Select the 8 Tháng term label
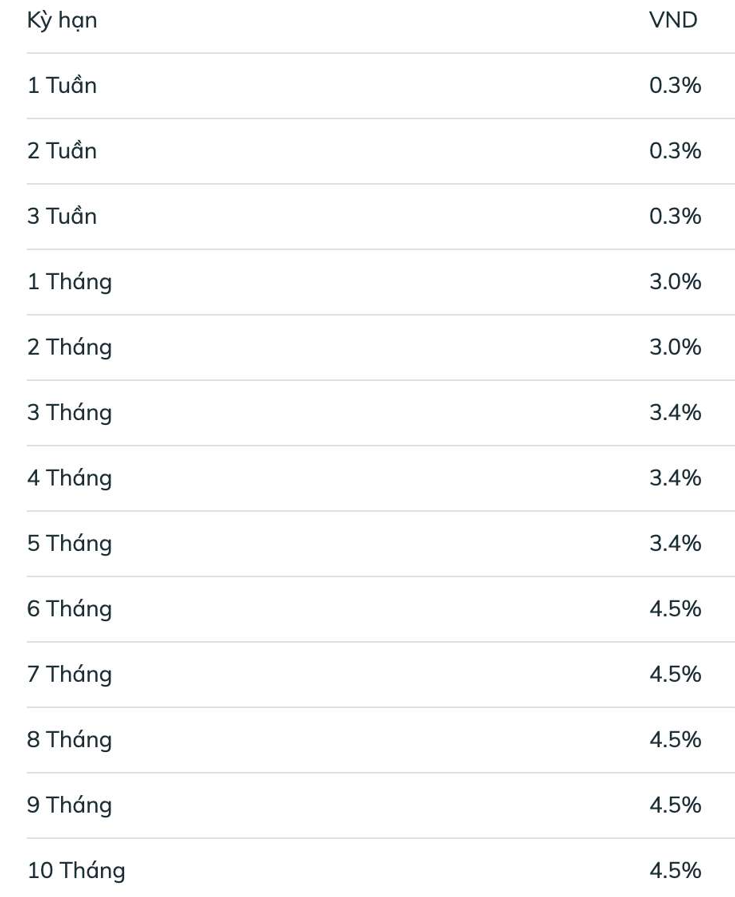This screenshot has width=735, height=897. (69, 740)
